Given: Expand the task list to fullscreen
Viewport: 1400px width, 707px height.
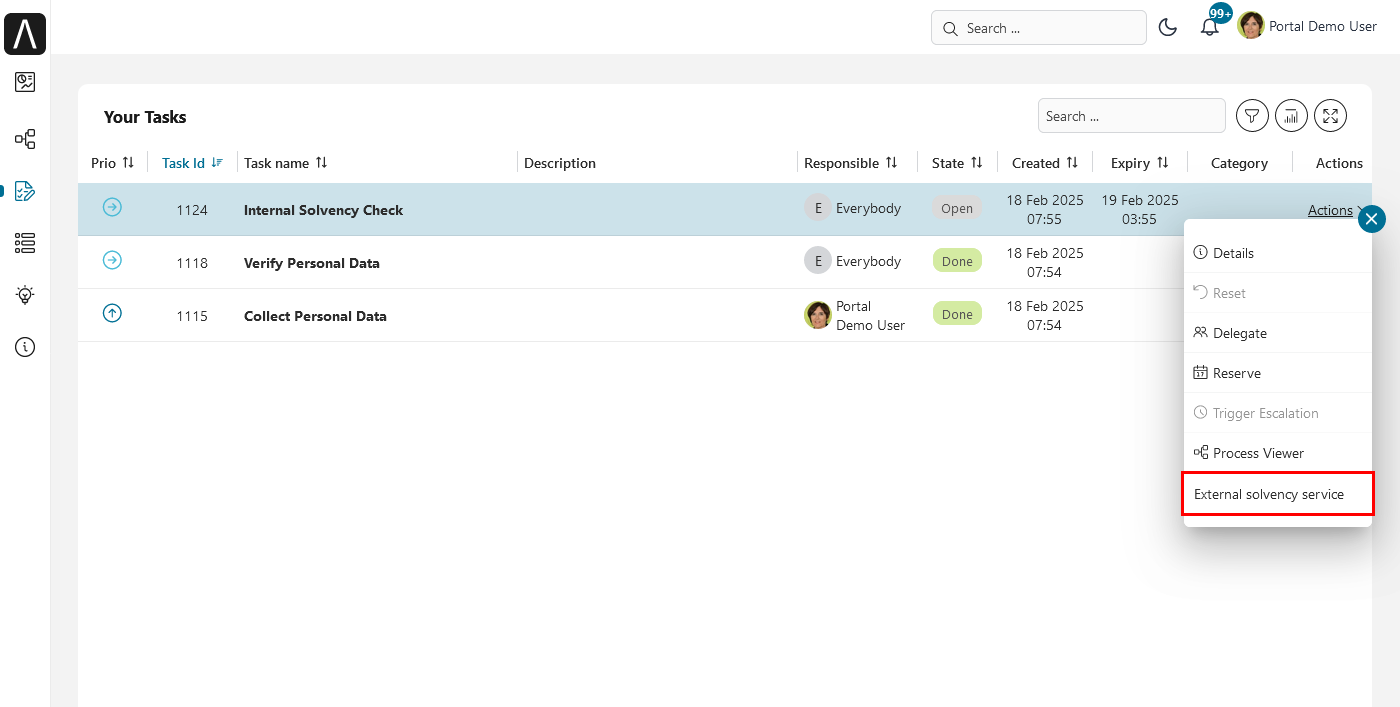Looking at the screenshot, I should point(1330,116).
